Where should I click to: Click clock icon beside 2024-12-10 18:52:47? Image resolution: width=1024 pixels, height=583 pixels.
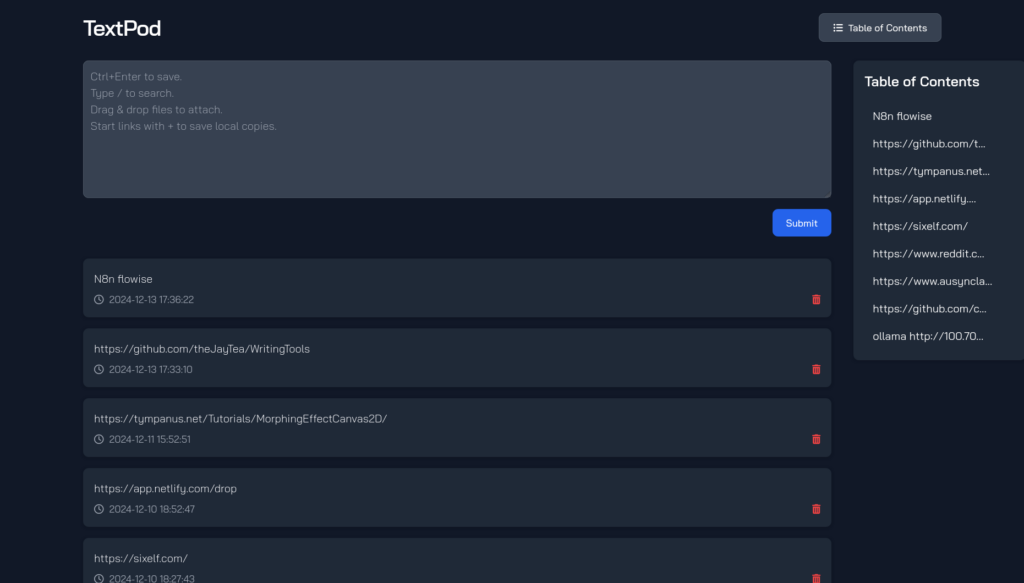(99, 509)
